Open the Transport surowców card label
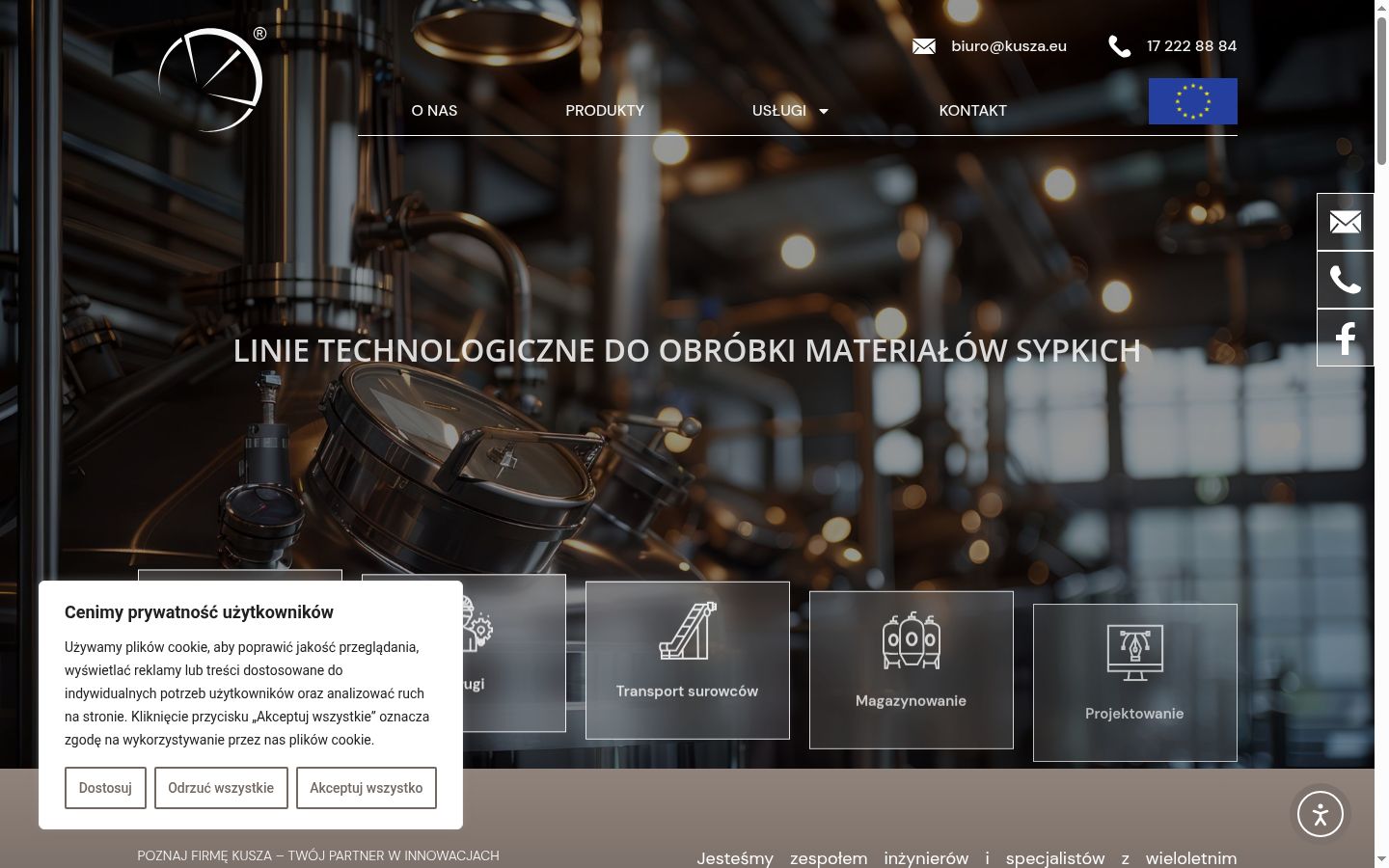The height and width of the screenshot is (868, 1389). pyautogui.click(x=688, y=692)
